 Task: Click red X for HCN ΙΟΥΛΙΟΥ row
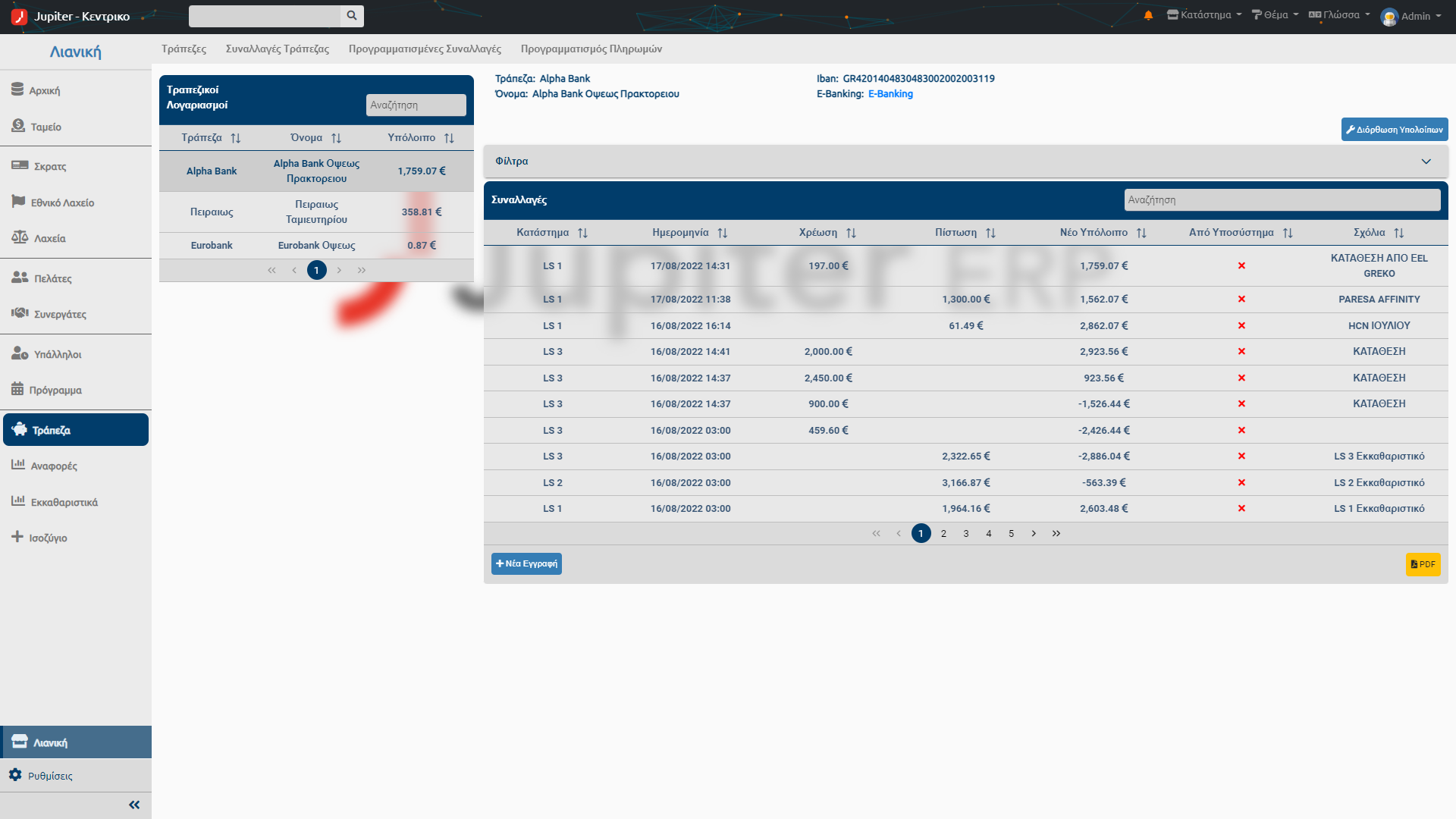coord(1241,326)
